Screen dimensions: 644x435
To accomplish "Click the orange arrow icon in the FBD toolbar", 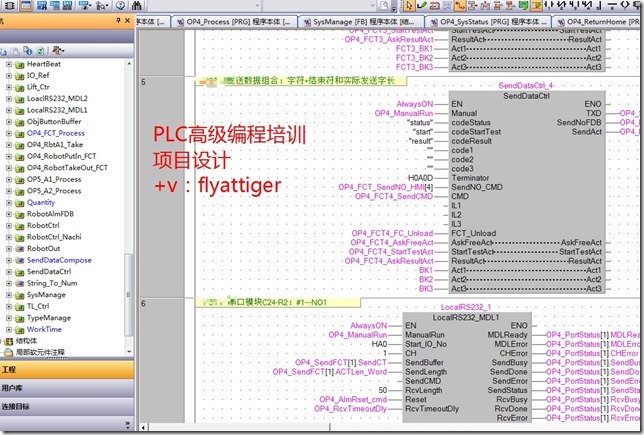I will (536, 5).
